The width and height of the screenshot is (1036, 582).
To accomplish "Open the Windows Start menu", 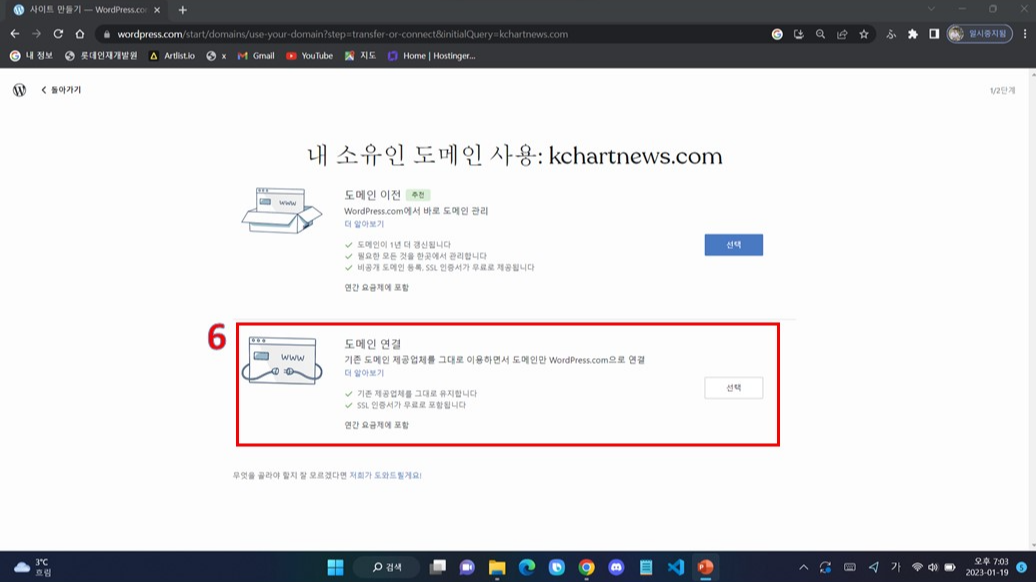I will point(335,567).
